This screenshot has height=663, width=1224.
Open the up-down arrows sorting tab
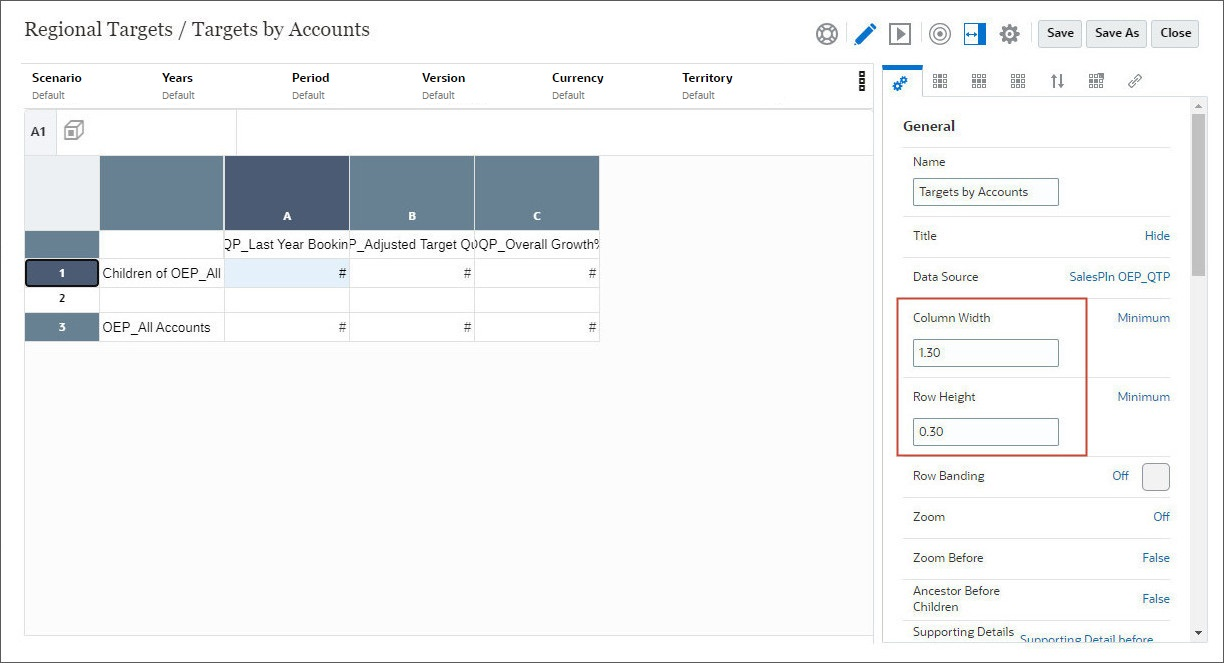(x=1057, y=82)
